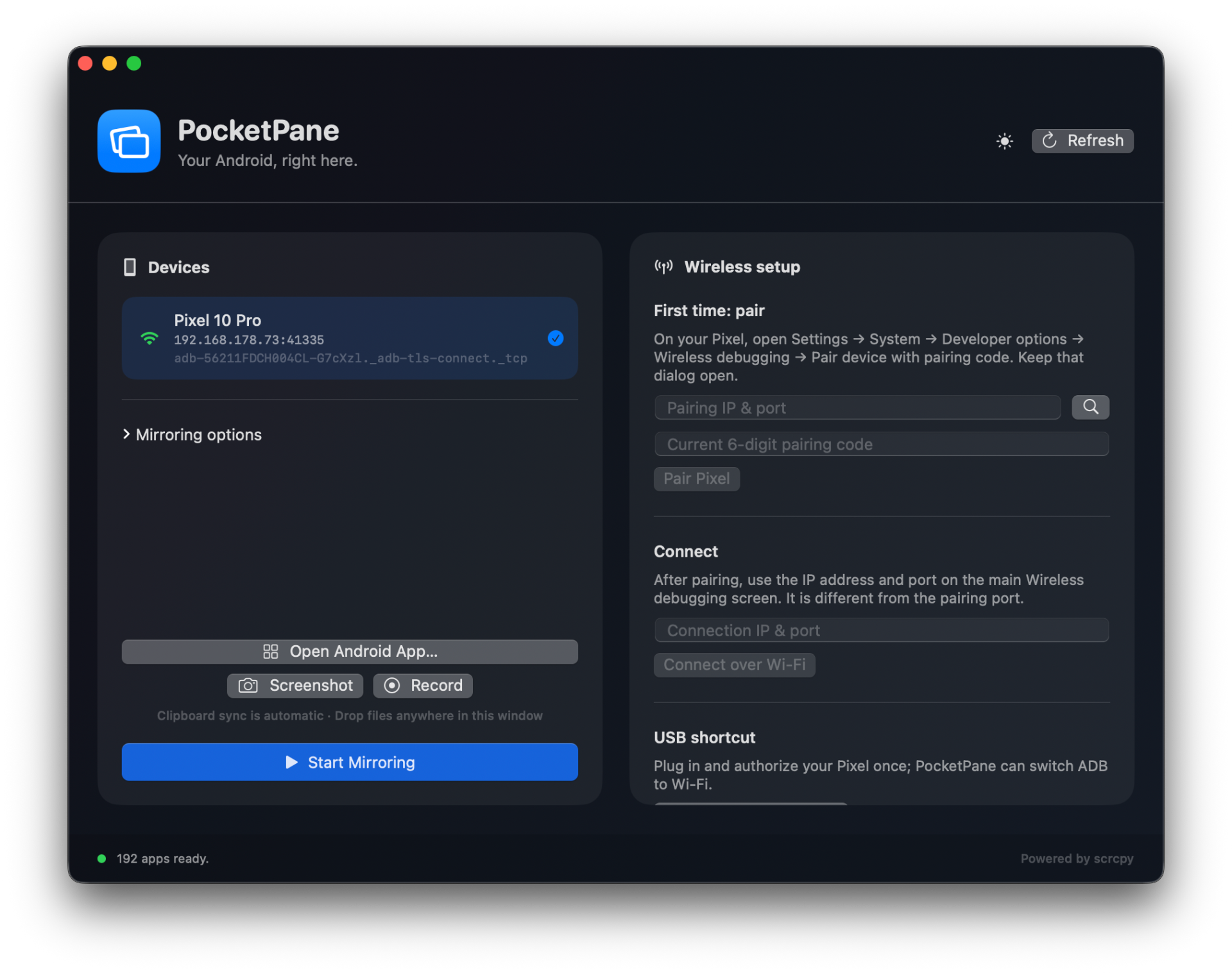Click the 'USB shortcut' heading
This screenshot has height=973, width=1232.
pos(704,737)
